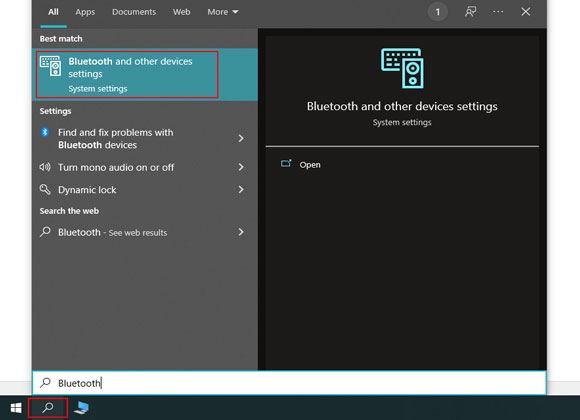The image size is (580, 420).
Task: Click the blue Bluetooth troubleshoot icon
Action: click(45, 132)
